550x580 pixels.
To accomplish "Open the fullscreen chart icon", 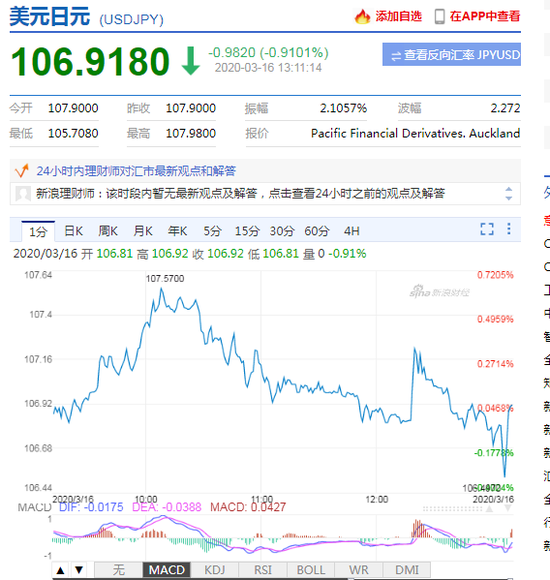I will (487, 229).
